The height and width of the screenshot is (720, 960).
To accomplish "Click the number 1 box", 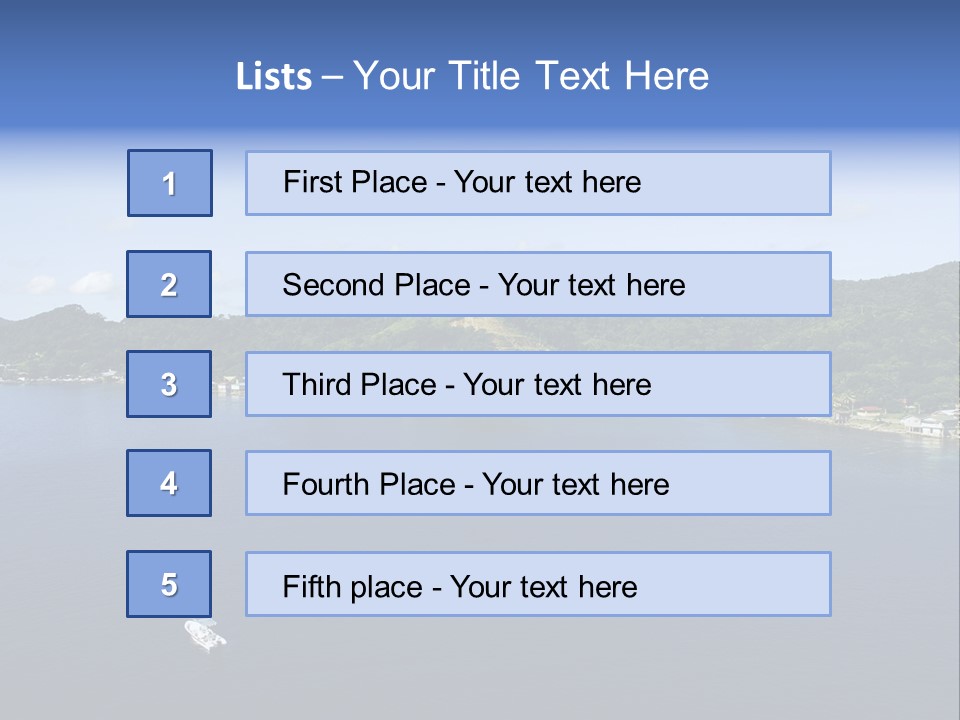I will tap(170, 183).
